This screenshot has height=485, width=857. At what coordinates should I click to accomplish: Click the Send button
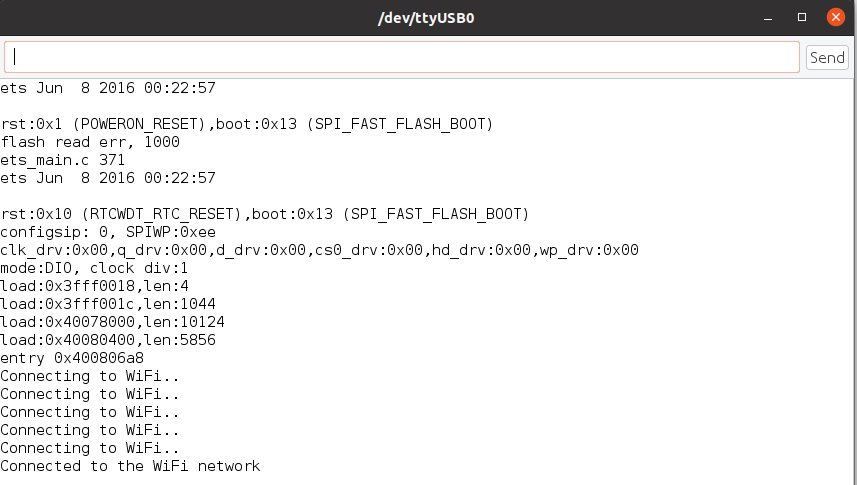point(827,57)
